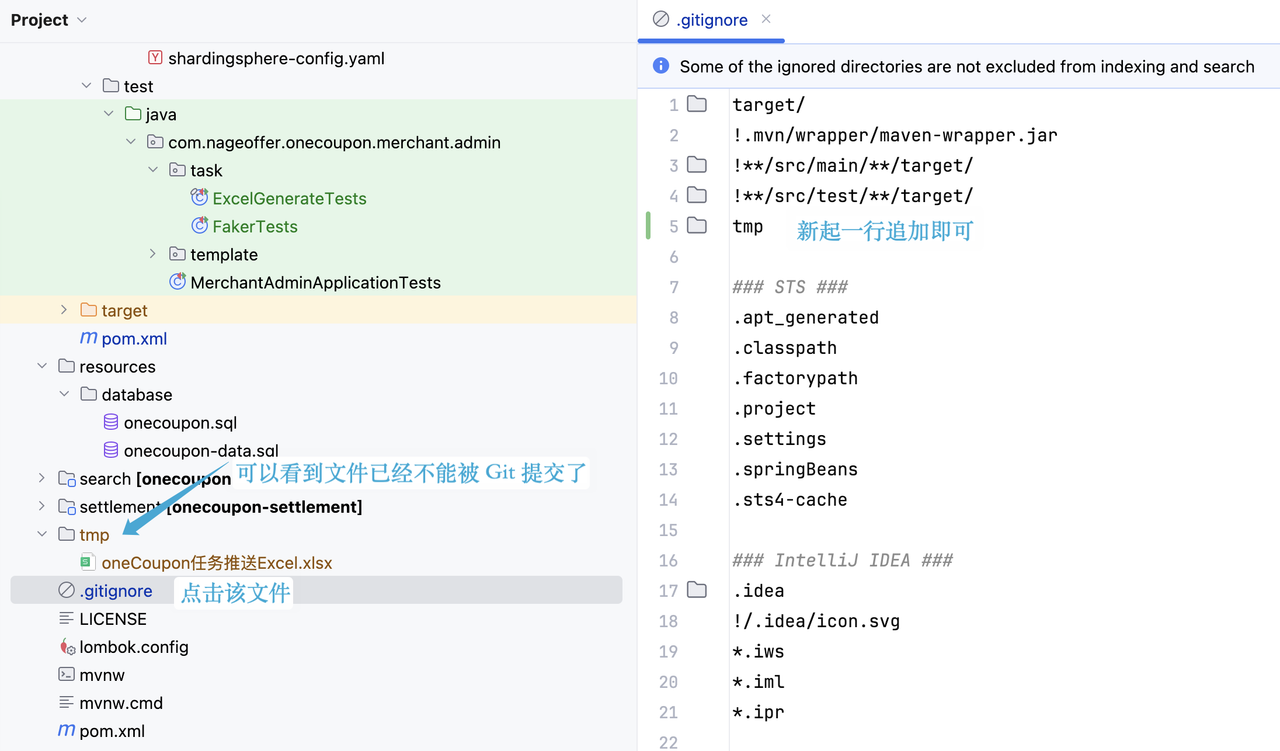Viewport: 1280px width, 751px height.
Task: Collapse the database folder
Action: [x=64, y=394]
